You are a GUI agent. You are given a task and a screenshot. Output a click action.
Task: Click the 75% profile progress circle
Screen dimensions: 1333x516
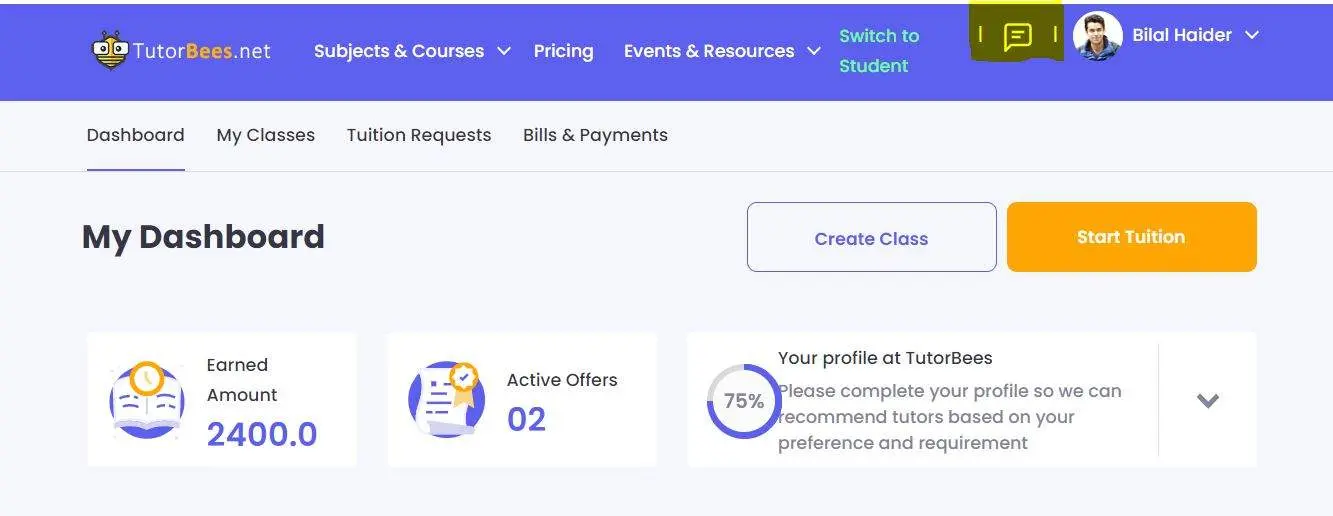tap(743, 401)
